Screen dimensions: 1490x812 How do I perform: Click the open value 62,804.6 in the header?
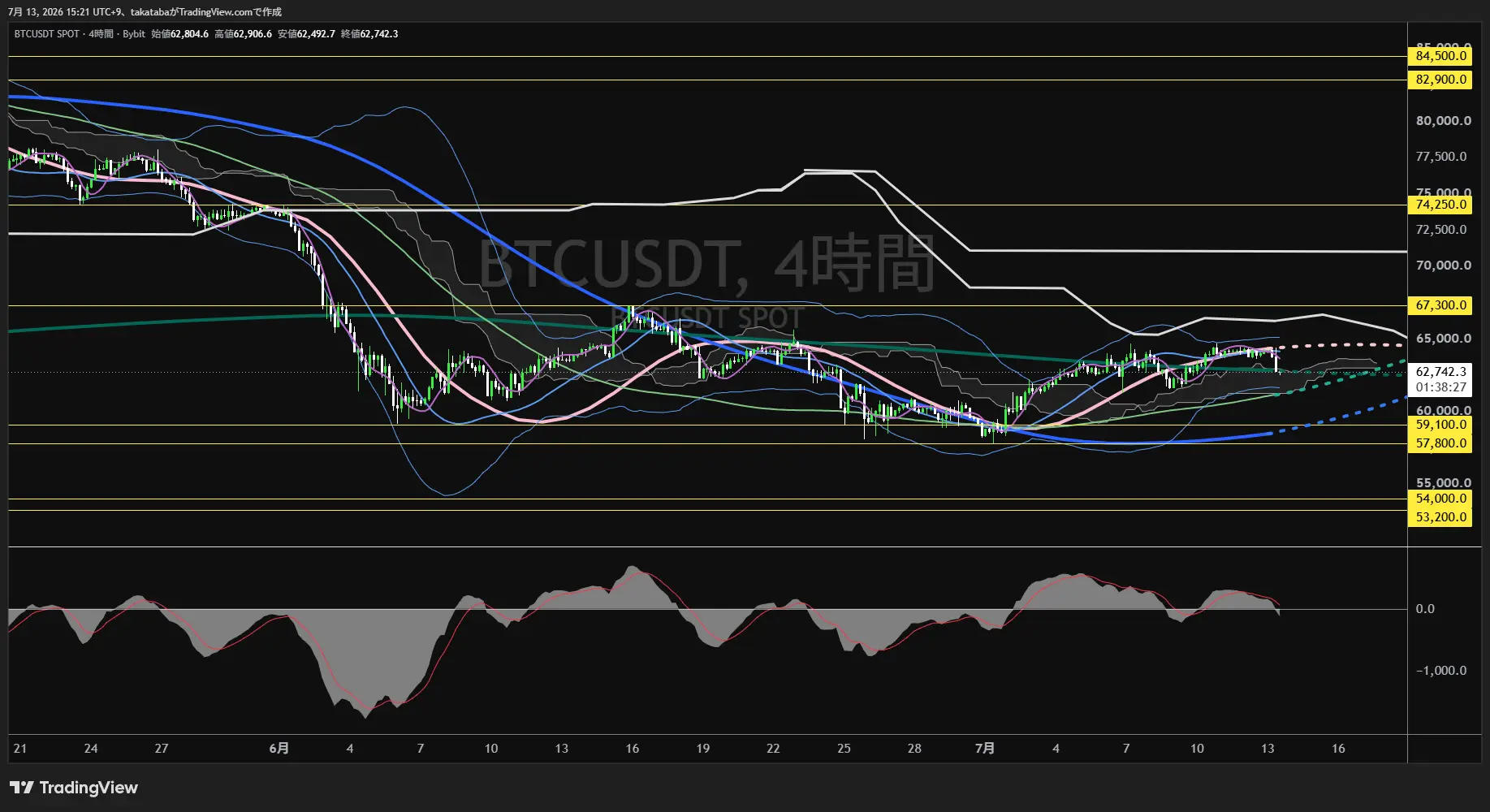pos(189,34)
